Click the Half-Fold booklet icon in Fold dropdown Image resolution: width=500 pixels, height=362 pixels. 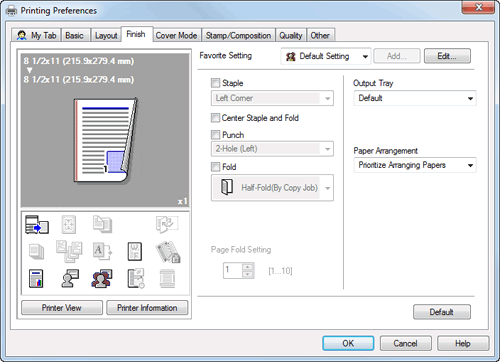pos(227,187)
